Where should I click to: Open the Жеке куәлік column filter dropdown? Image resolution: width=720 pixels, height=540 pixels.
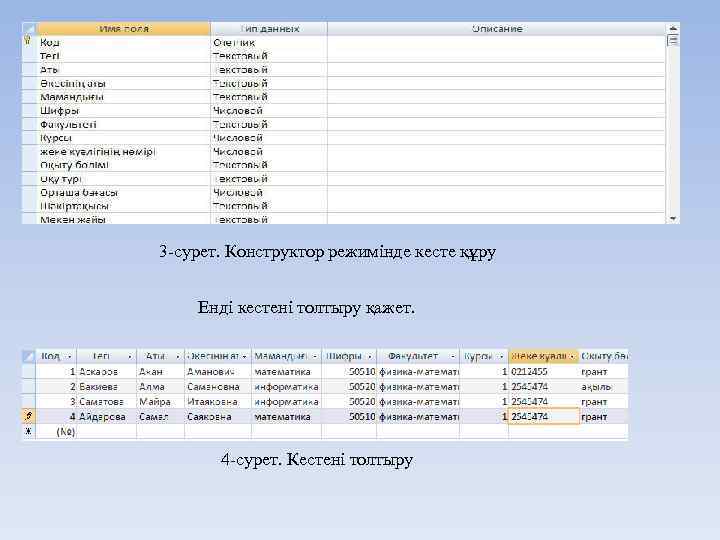572,356
